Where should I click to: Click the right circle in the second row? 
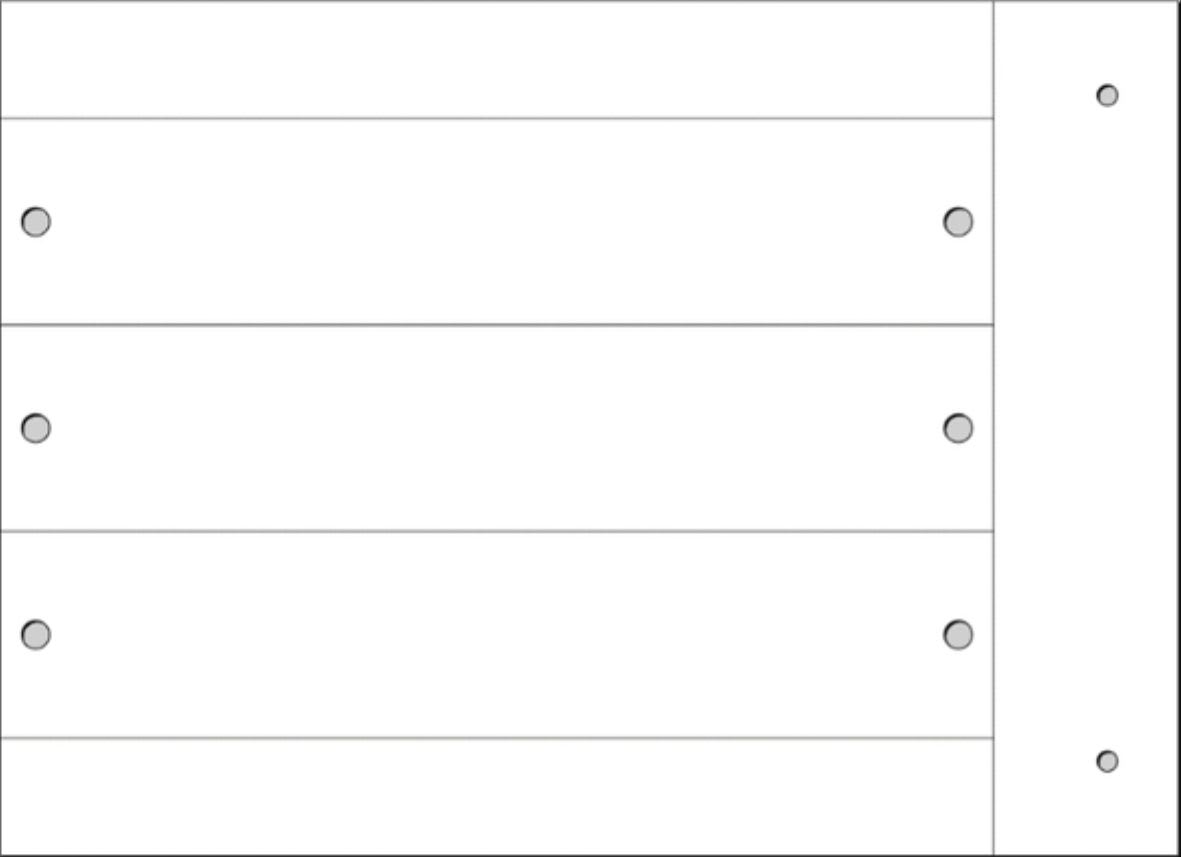click(x=958, y=221)
